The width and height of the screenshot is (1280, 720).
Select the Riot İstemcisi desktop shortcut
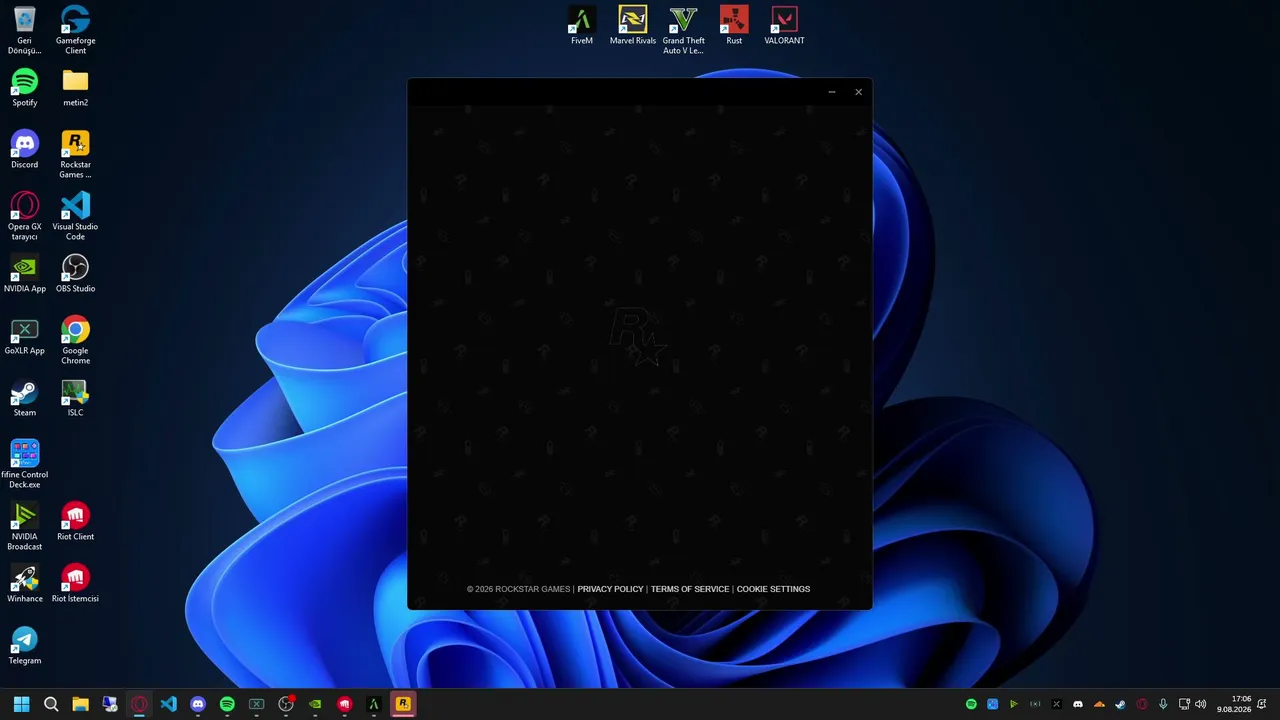point(75,584)
